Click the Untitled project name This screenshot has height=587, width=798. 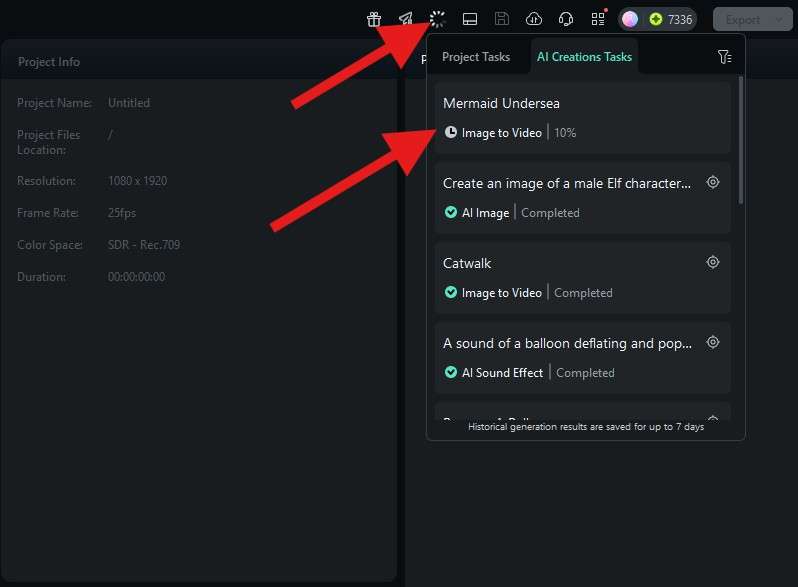[129, 103]
